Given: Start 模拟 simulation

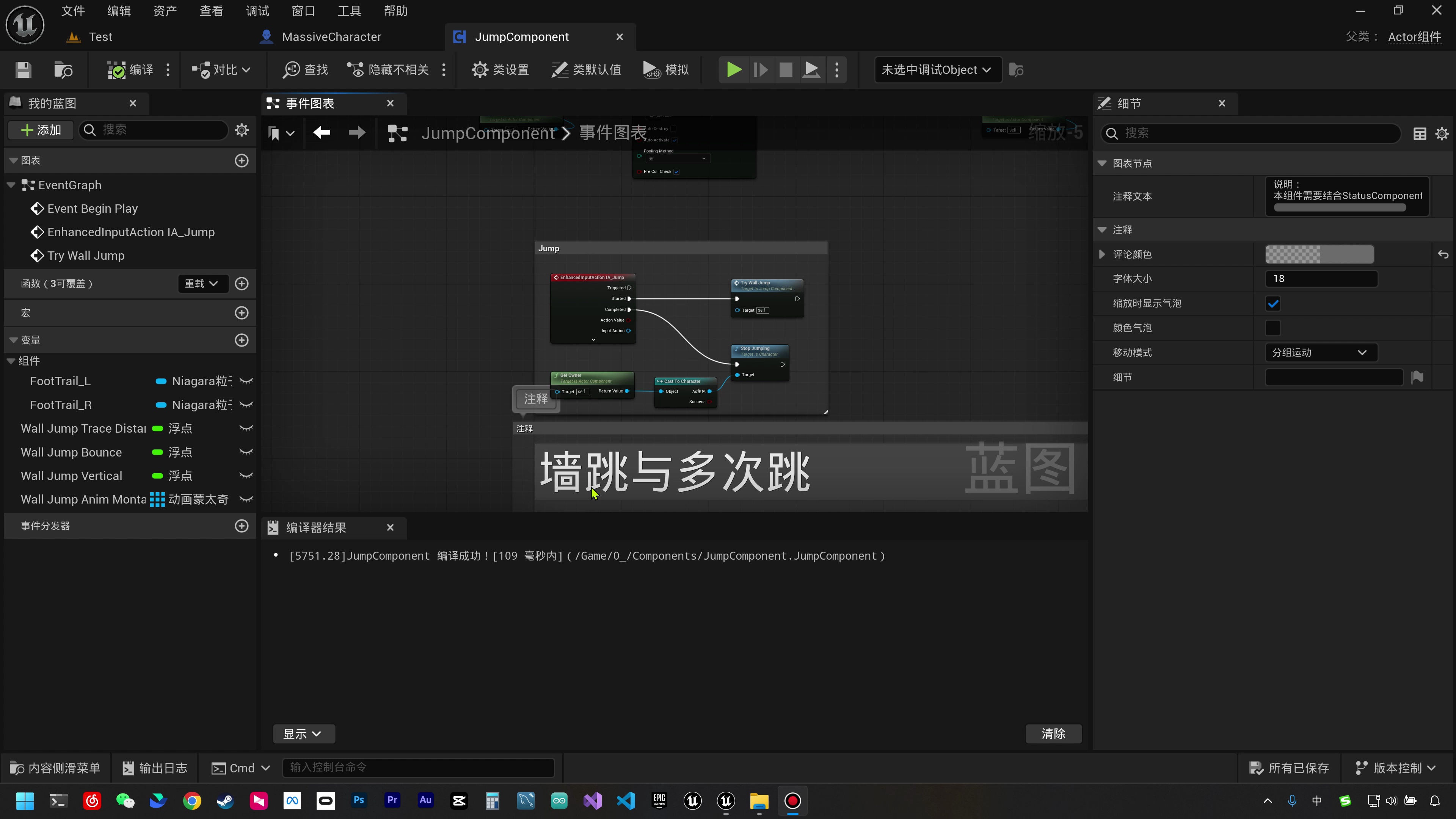Looking at the screenshot, I should coord(666,69).
